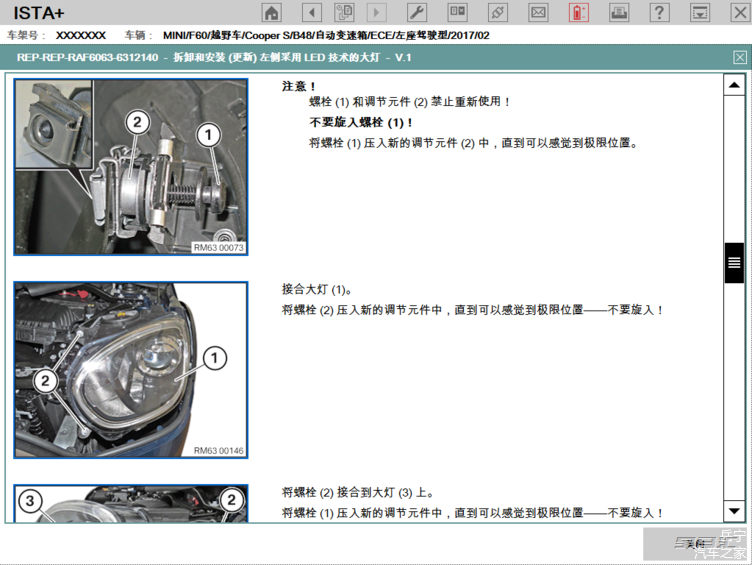Open the split view panel icon

coord(458,12)
